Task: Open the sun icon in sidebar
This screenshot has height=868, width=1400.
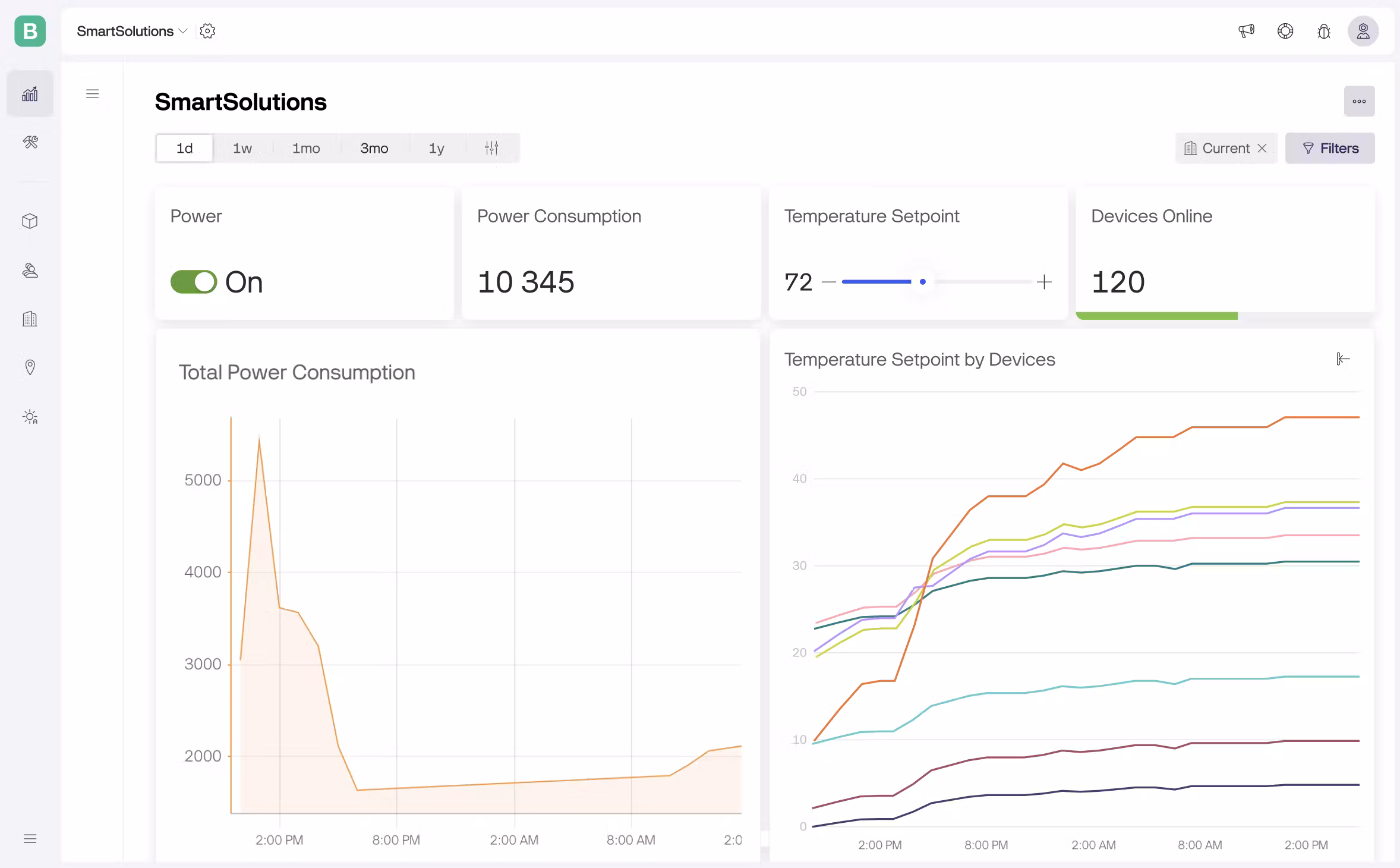Action: pos(30,417)
